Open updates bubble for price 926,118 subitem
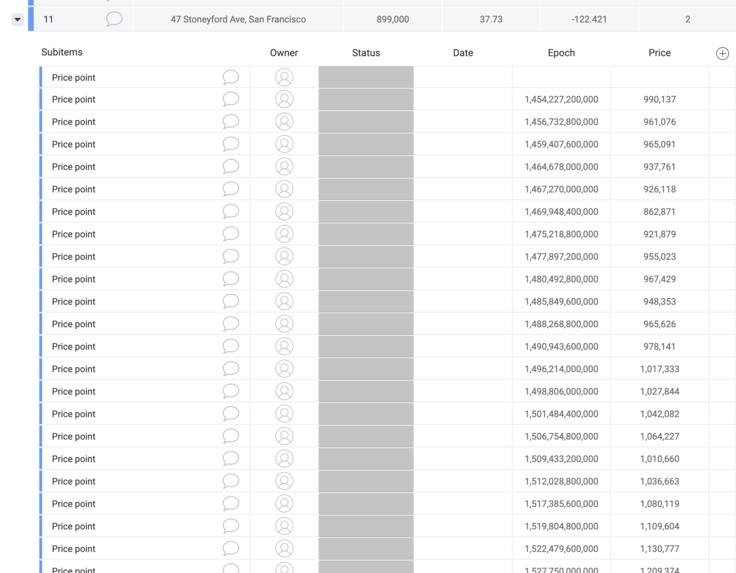736x573 pixels. coord(230,190)
